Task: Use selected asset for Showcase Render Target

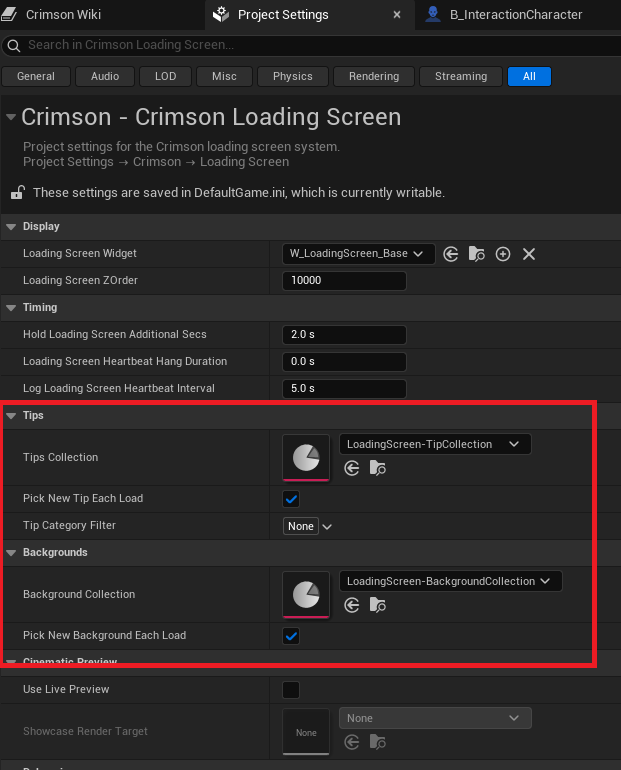Action: pos(351,742)
